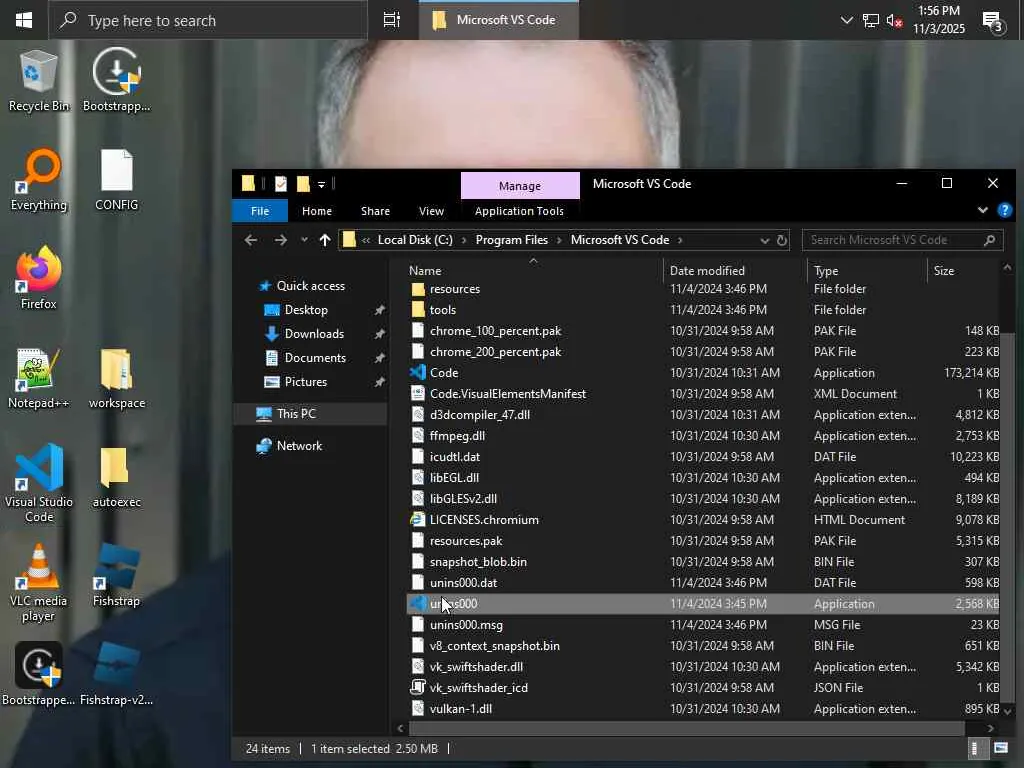Open the address bar history dropdown
This screenshot has height=768, width=1024.
764,240
